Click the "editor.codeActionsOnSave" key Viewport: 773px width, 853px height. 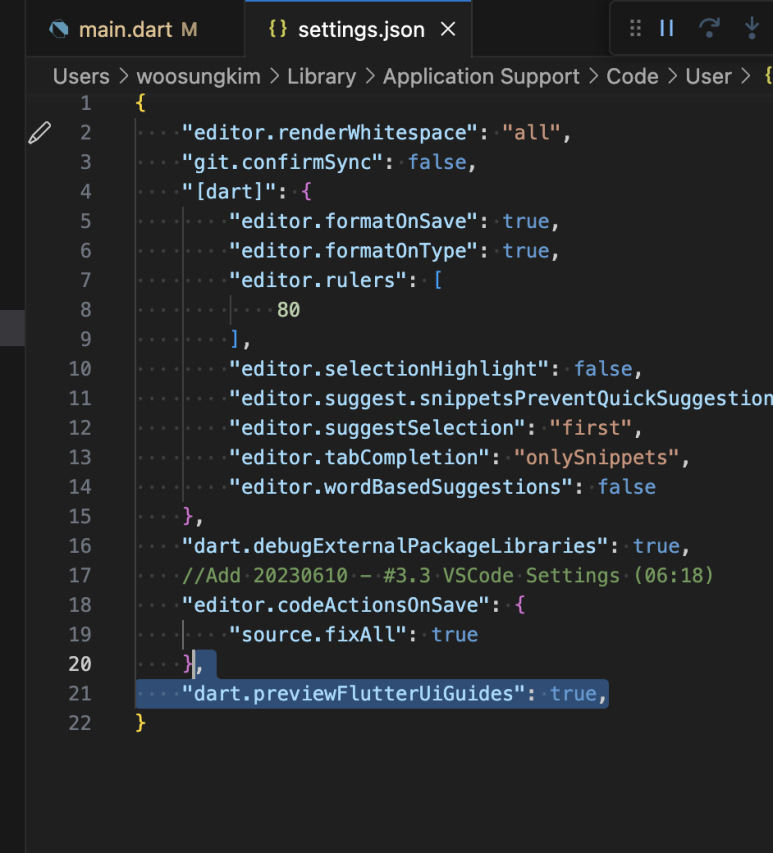pos(336,605)
